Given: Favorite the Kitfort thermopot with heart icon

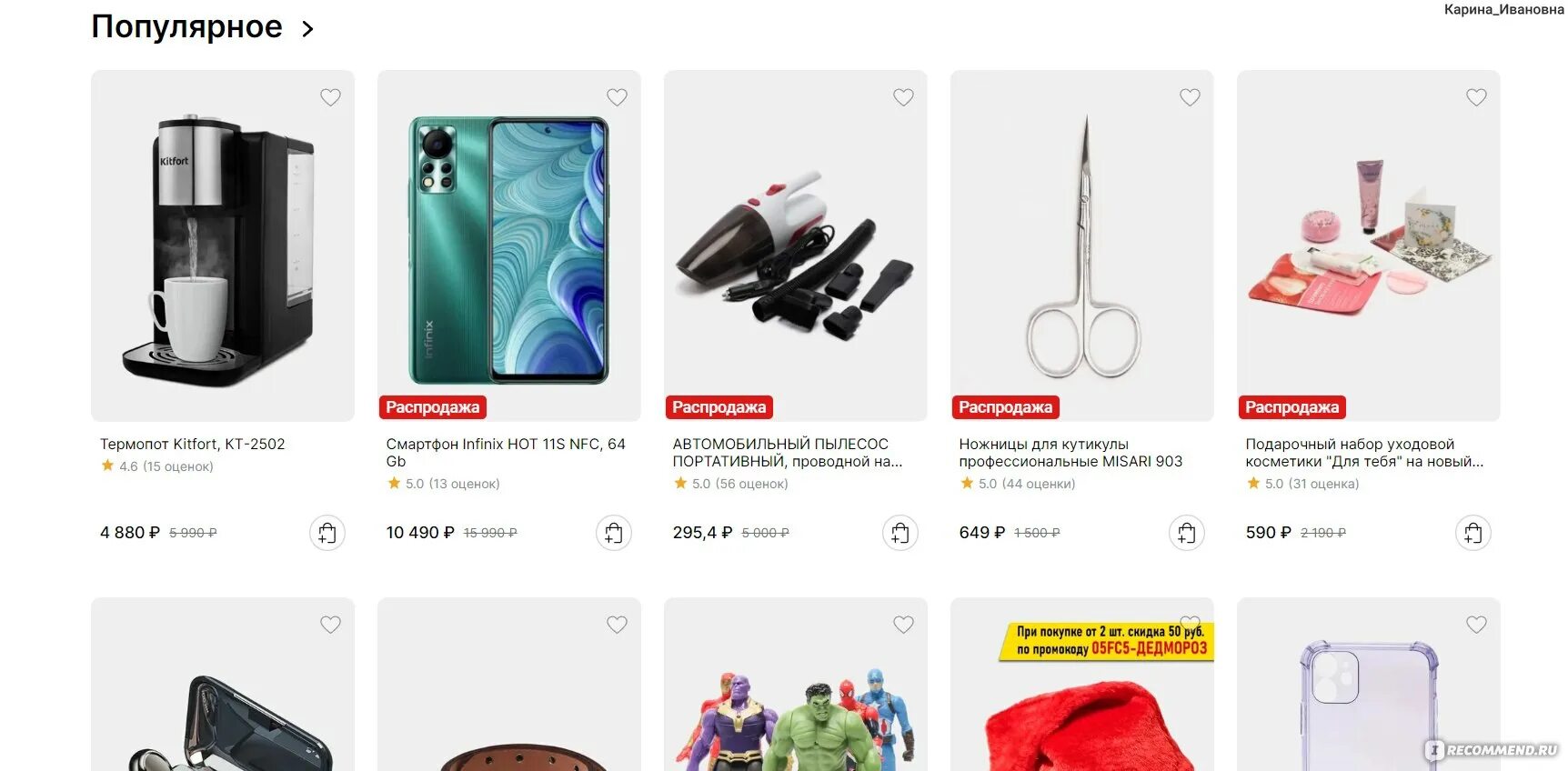Looking at the screenshot, I should (x=330, y=97).
